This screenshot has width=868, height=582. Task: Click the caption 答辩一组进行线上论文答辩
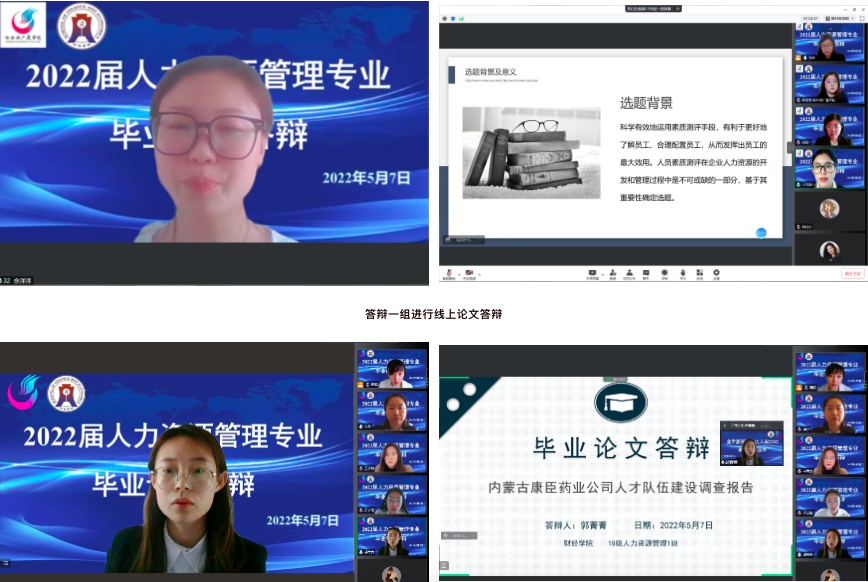point(433,314)
